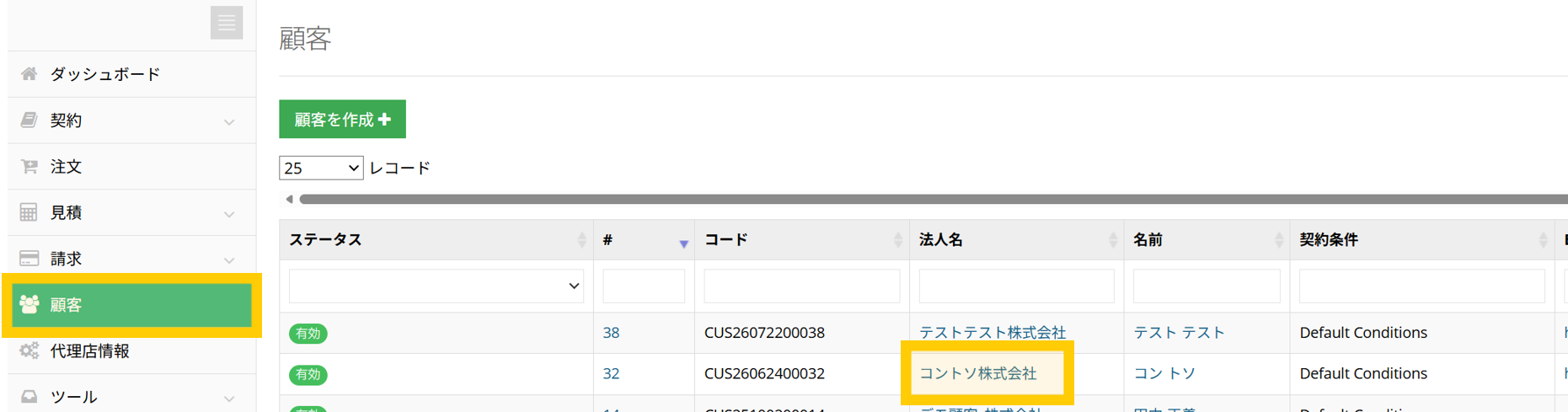Sort by ステータス column arrows
Screen dimensions: 1568x412
[x=581, y=240]
